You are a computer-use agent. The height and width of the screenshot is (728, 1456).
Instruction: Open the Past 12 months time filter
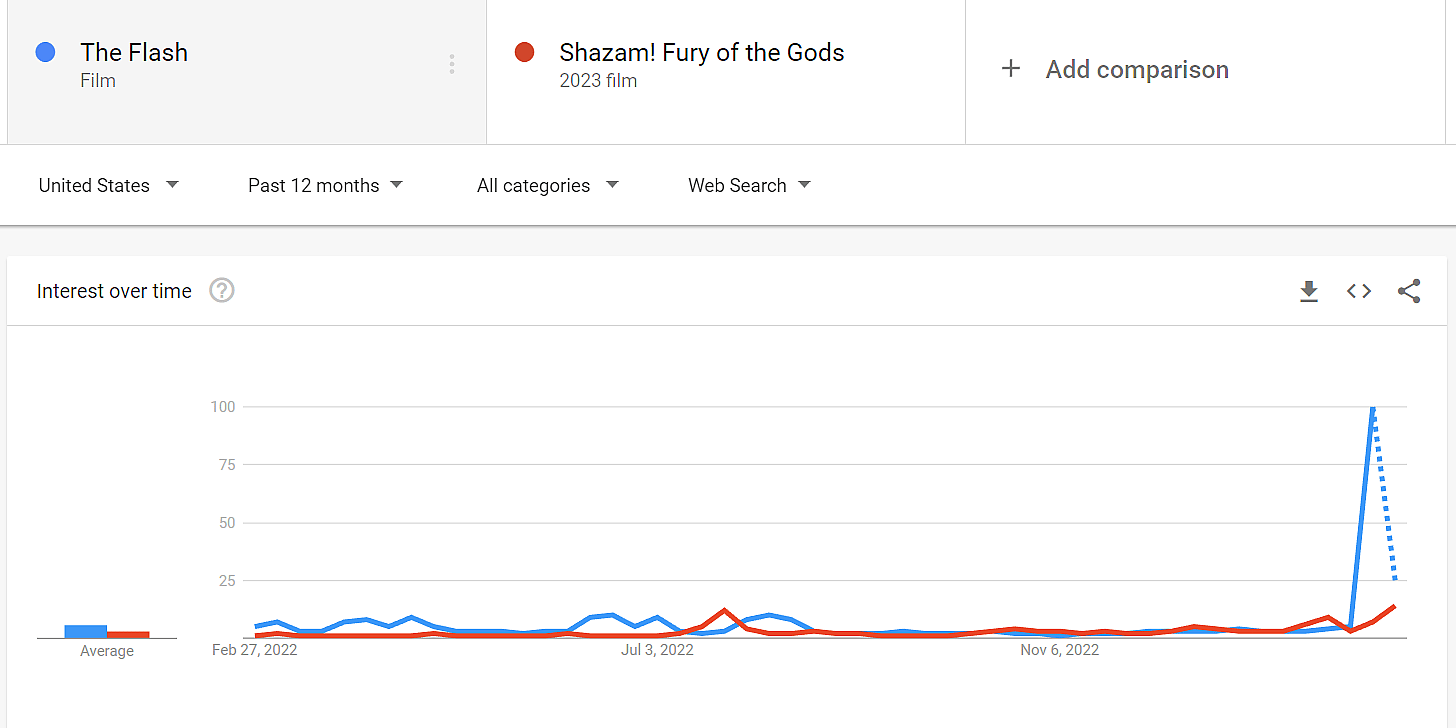[x=325, y=185]
